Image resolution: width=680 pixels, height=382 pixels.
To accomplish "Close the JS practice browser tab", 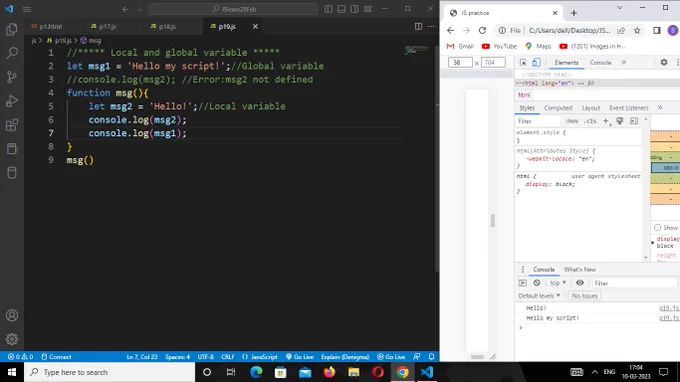I will tap(555, 13).
